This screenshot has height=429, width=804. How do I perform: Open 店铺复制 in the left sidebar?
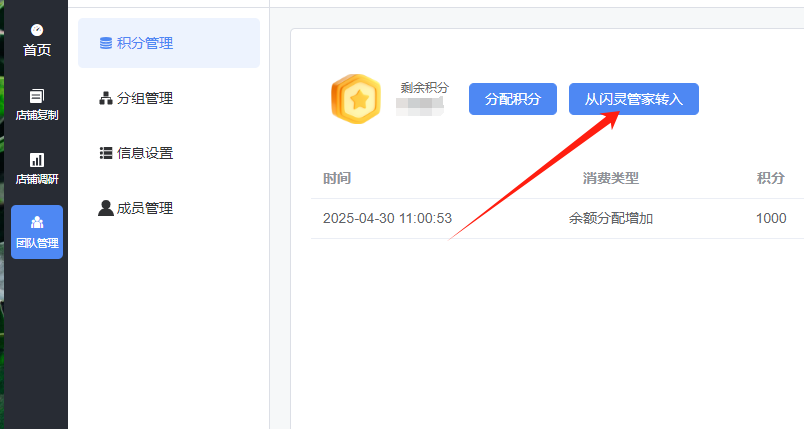(x=37, y=105)
